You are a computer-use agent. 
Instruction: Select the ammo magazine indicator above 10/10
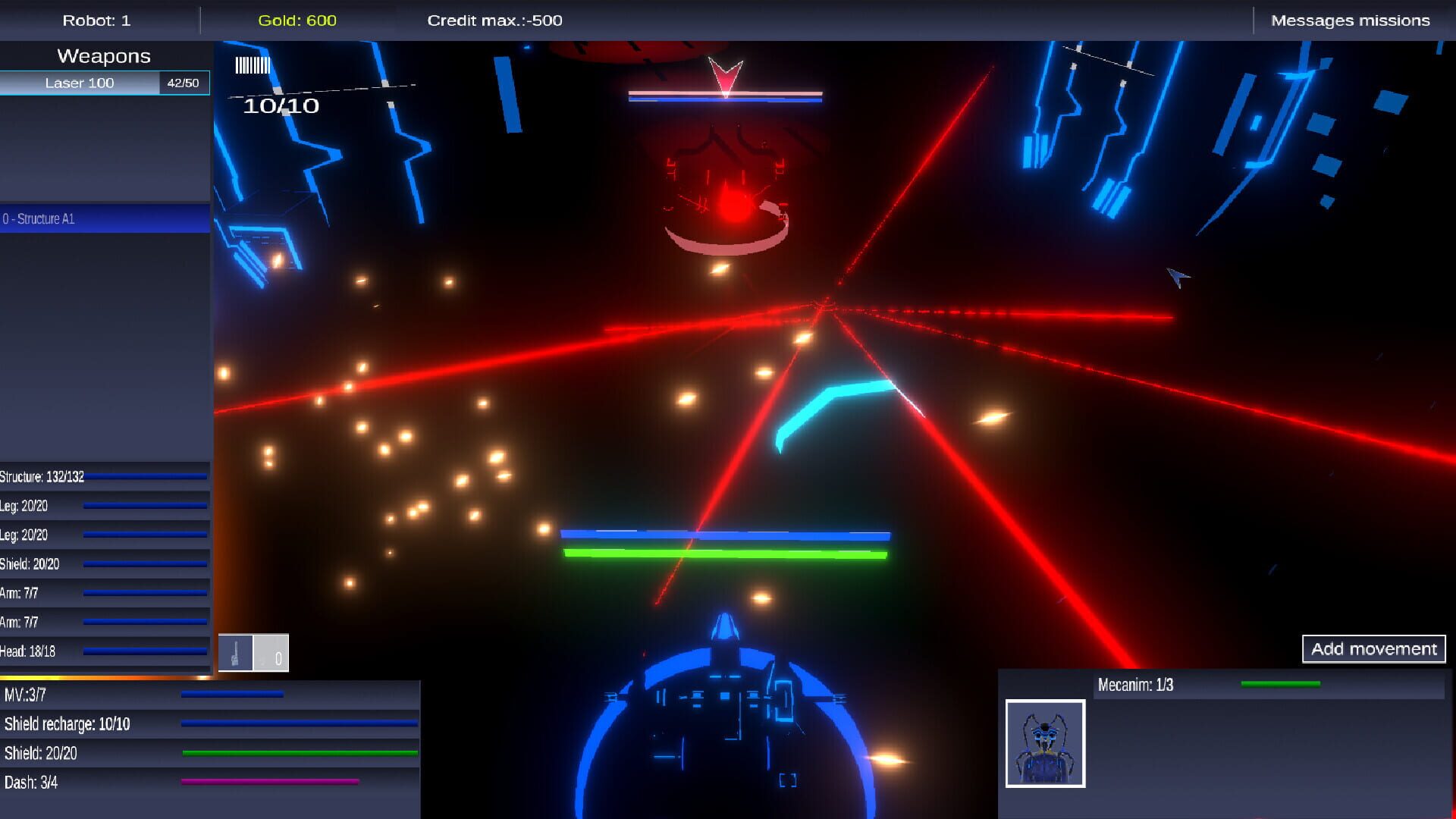(x=252, y=65)
